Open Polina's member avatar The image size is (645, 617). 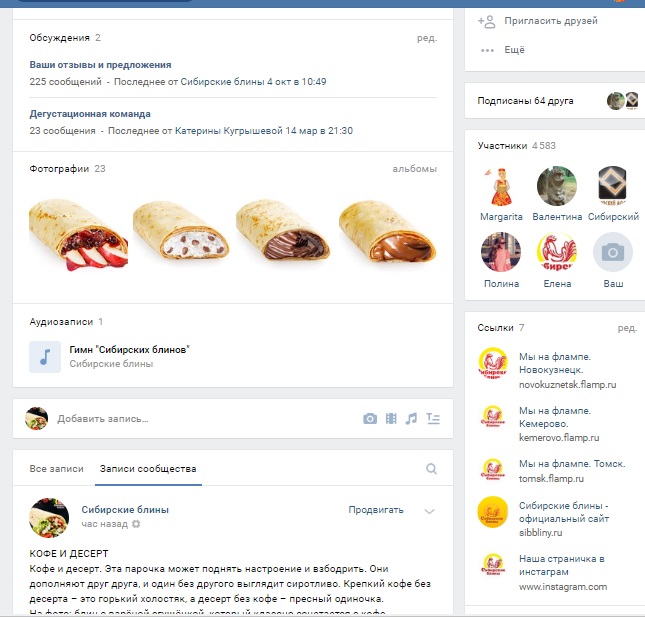pyautogui.click(x=501, y=252)
